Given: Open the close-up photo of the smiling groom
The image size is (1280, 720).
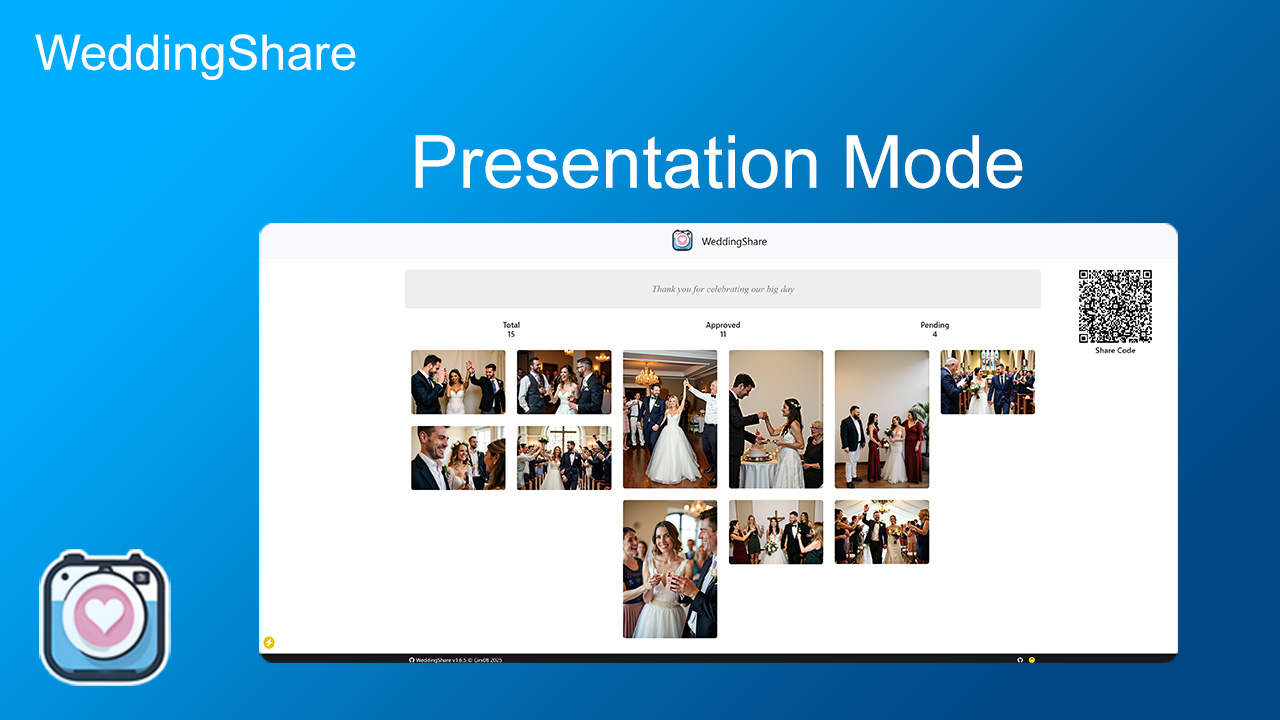Looking at the screenshot, I should pyautogui.click(x=458, y=458).
